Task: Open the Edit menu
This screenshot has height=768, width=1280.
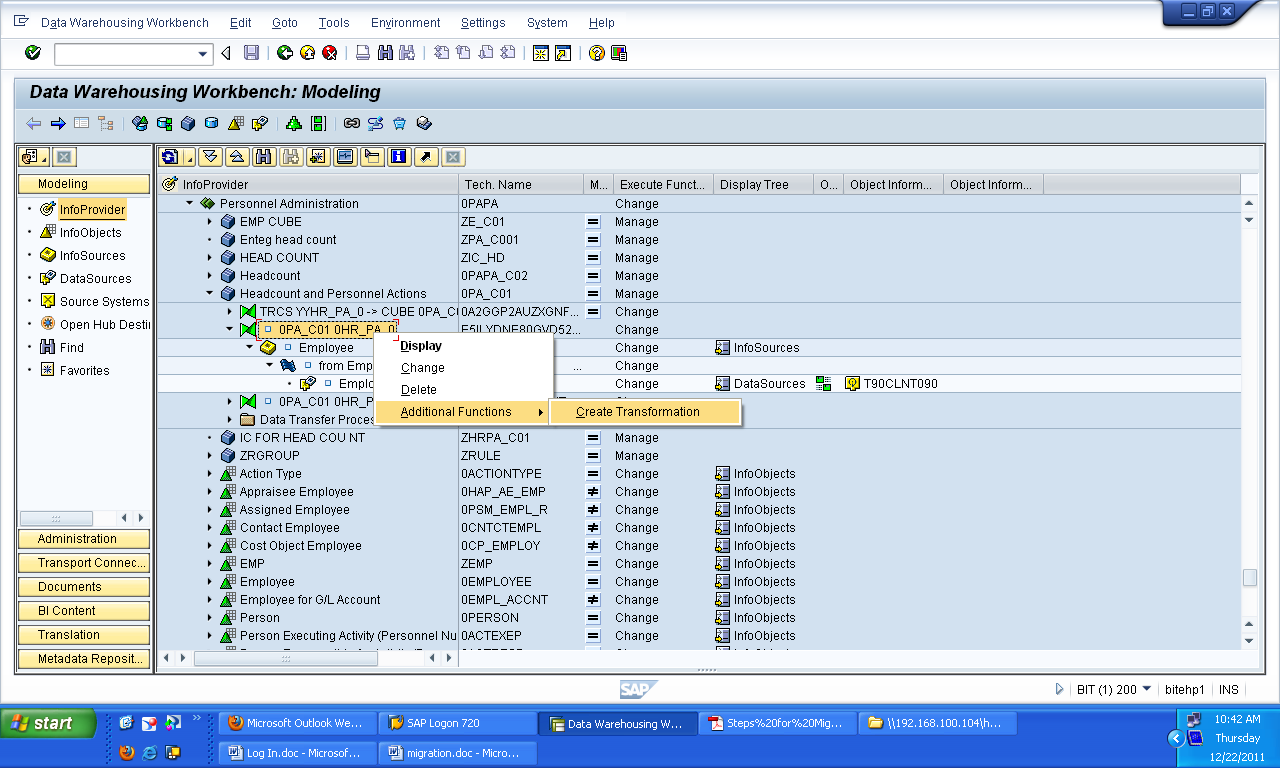Action: coord(240,23)
